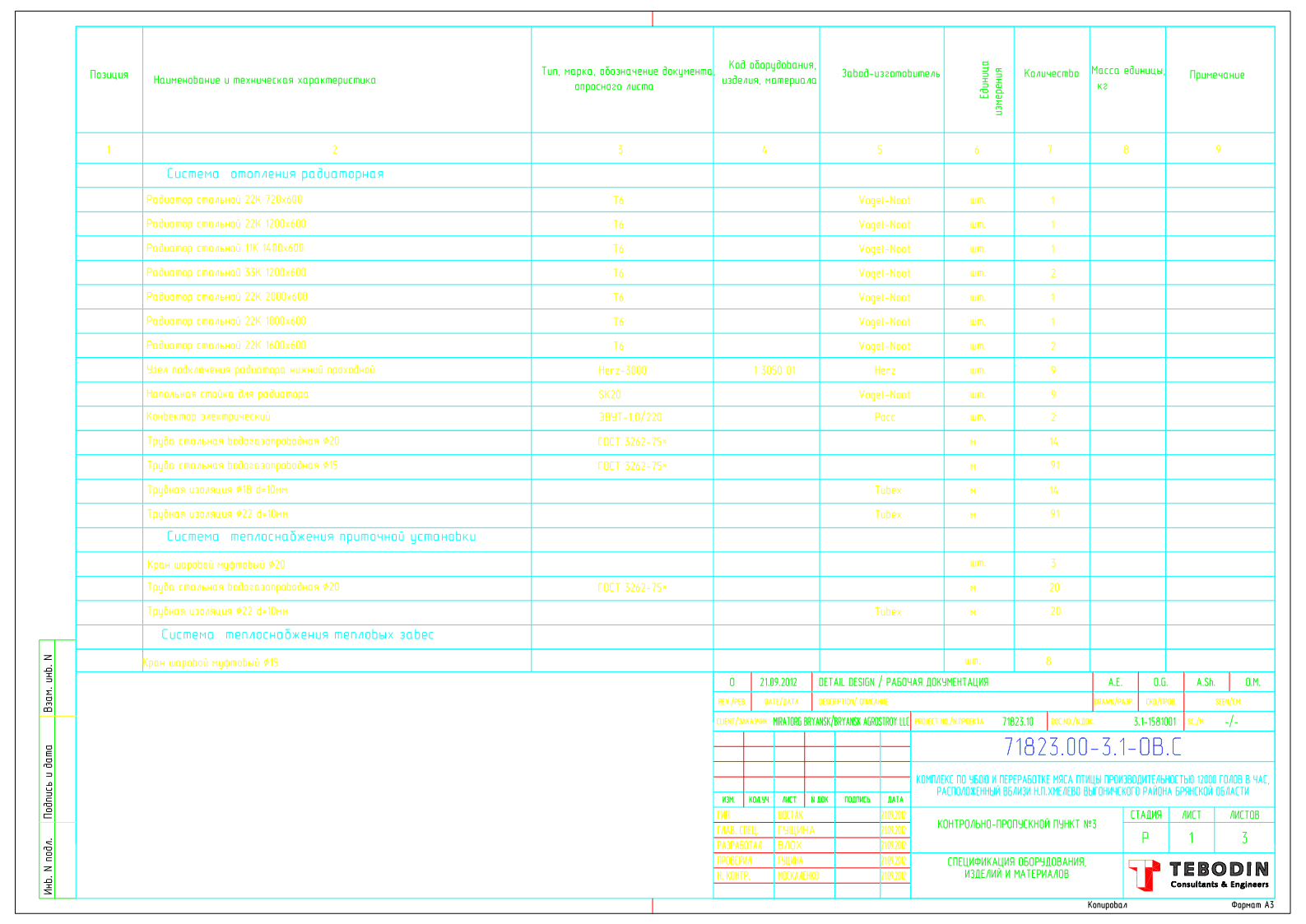Click the document number 3.1-1581001

[1154, 722]
